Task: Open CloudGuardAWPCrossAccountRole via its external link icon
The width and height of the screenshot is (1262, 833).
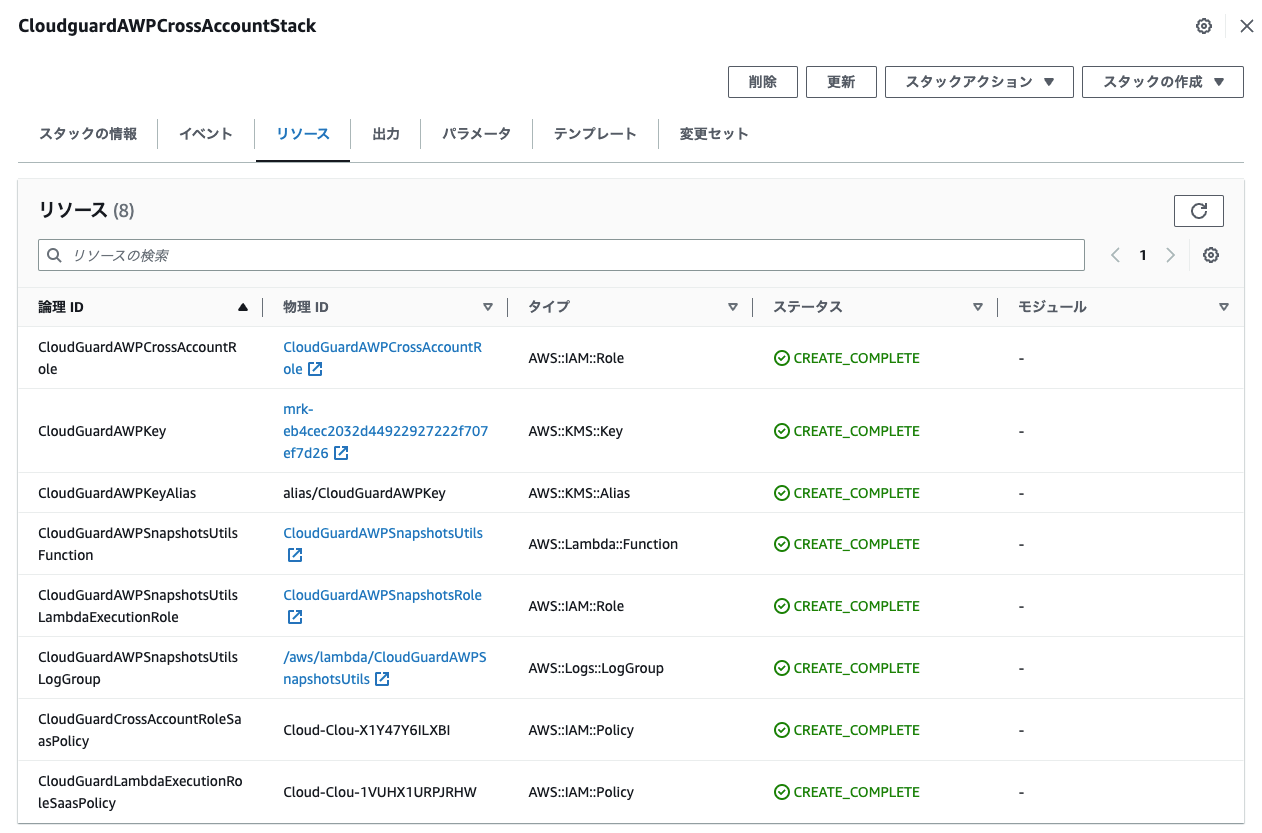Action: [x=314, y=369]
